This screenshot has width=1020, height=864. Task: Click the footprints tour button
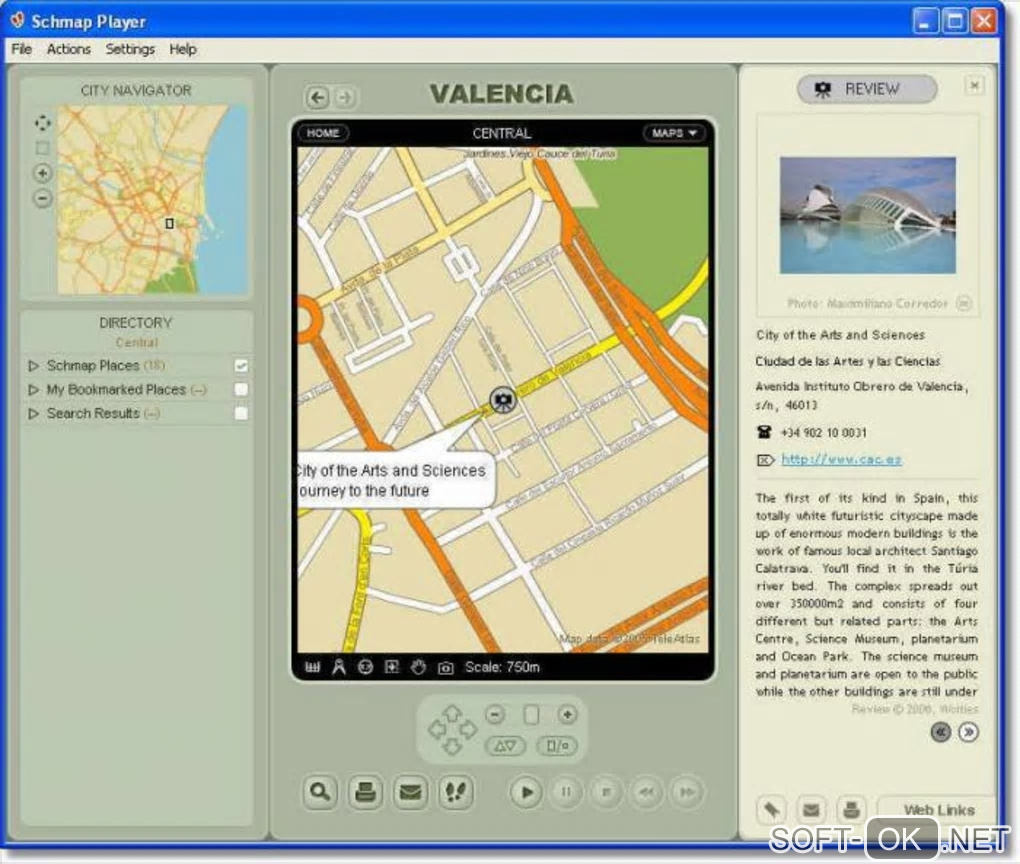point(456,792)
